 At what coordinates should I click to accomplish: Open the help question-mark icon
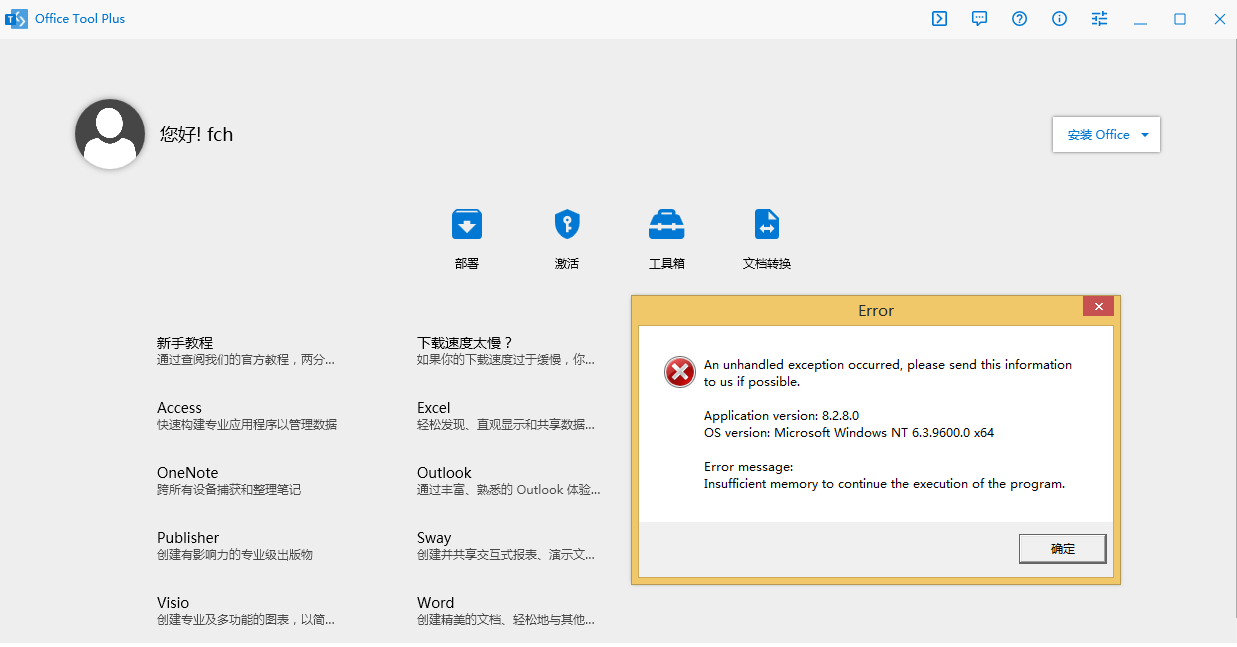(x=1019, y=18)
